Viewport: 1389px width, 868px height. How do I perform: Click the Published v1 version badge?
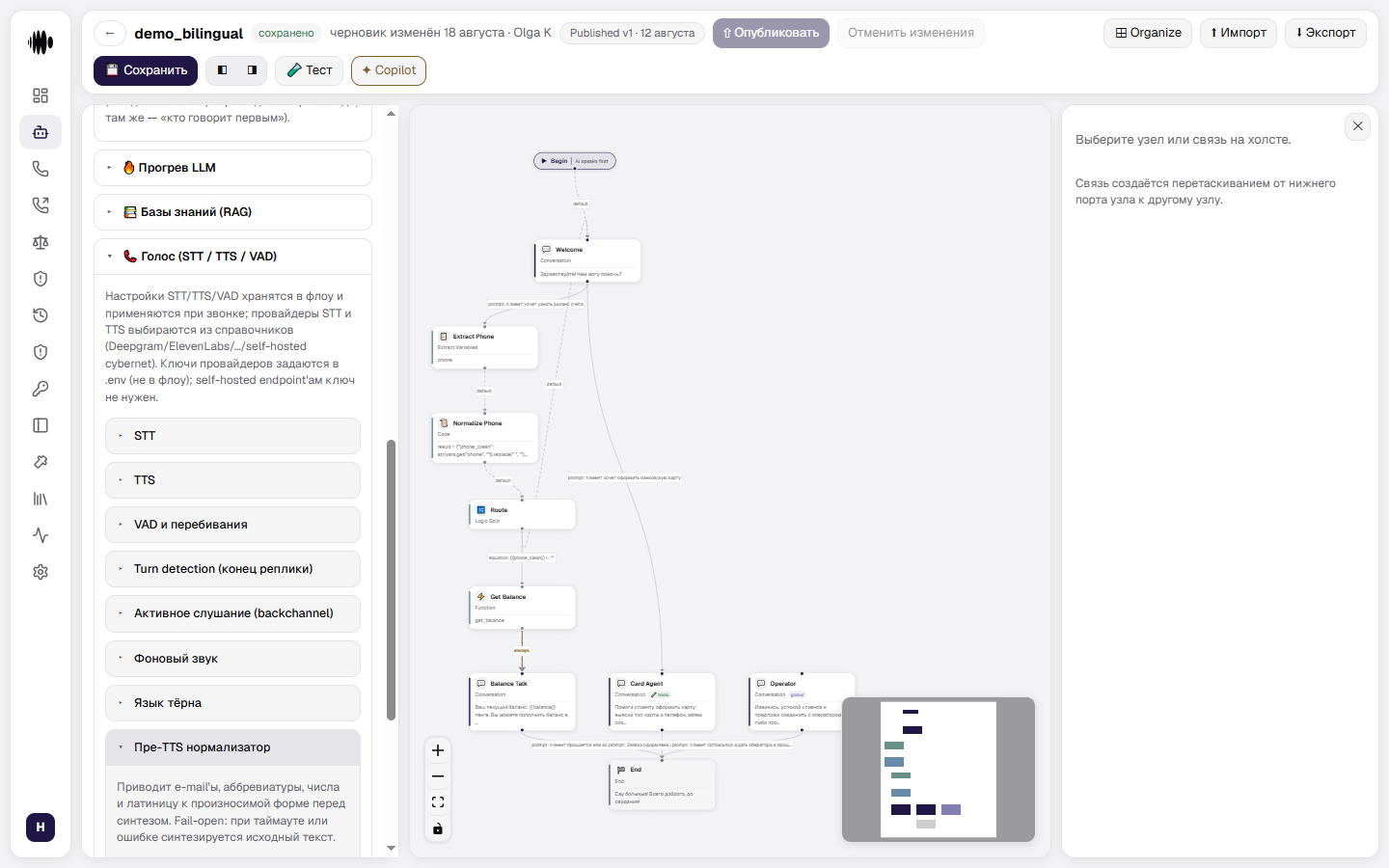click(632, 33)
